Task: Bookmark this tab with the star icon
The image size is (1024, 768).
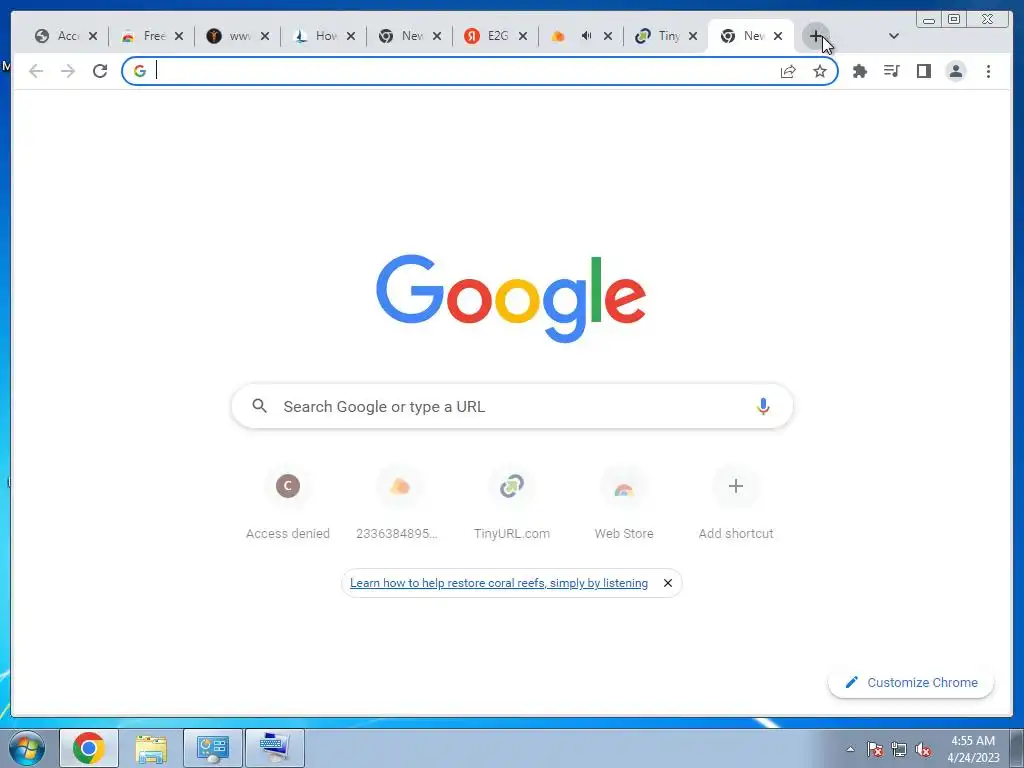Action: [820, 72]
